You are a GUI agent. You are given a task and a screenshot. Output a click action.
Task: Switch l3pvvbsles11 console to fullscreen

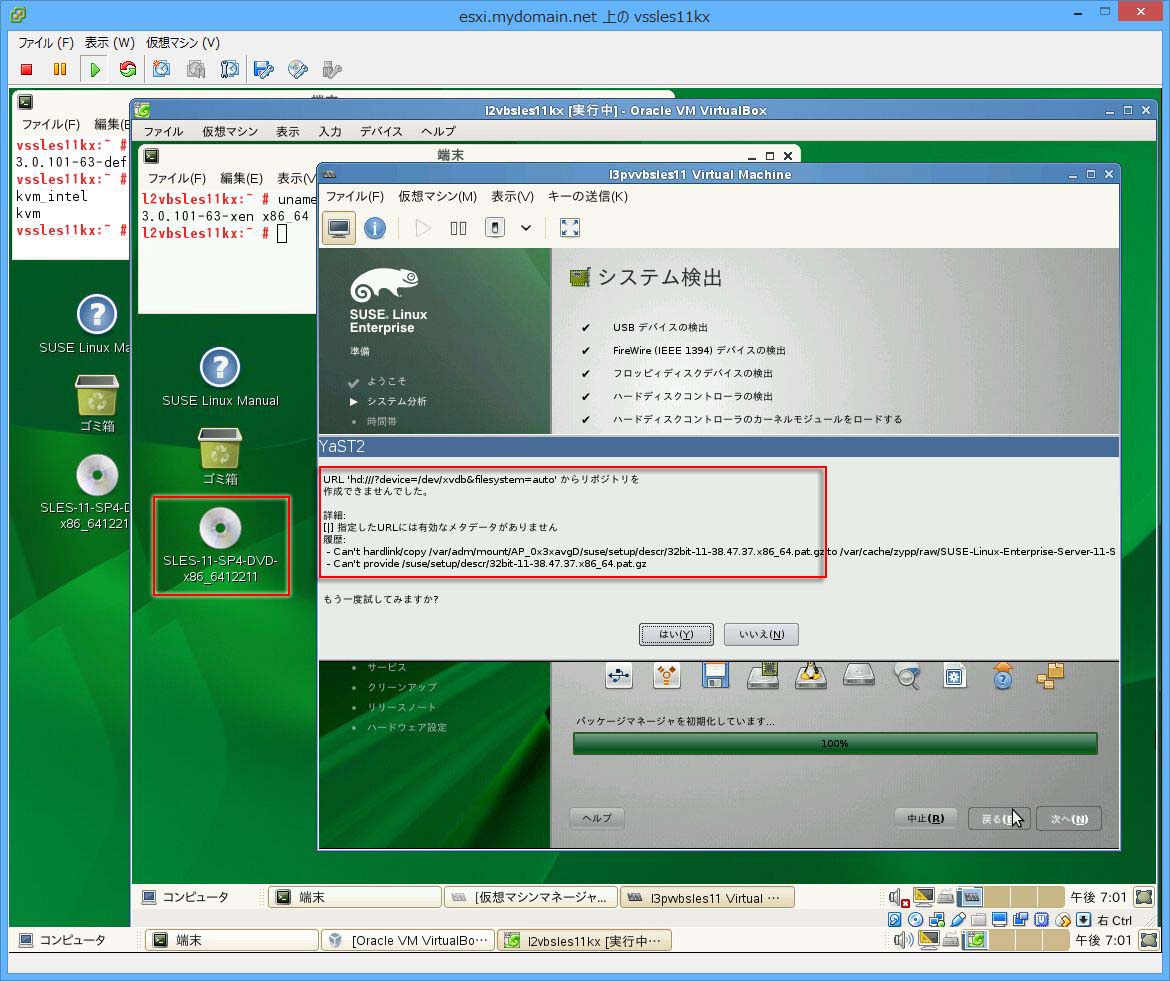[569, 228]
